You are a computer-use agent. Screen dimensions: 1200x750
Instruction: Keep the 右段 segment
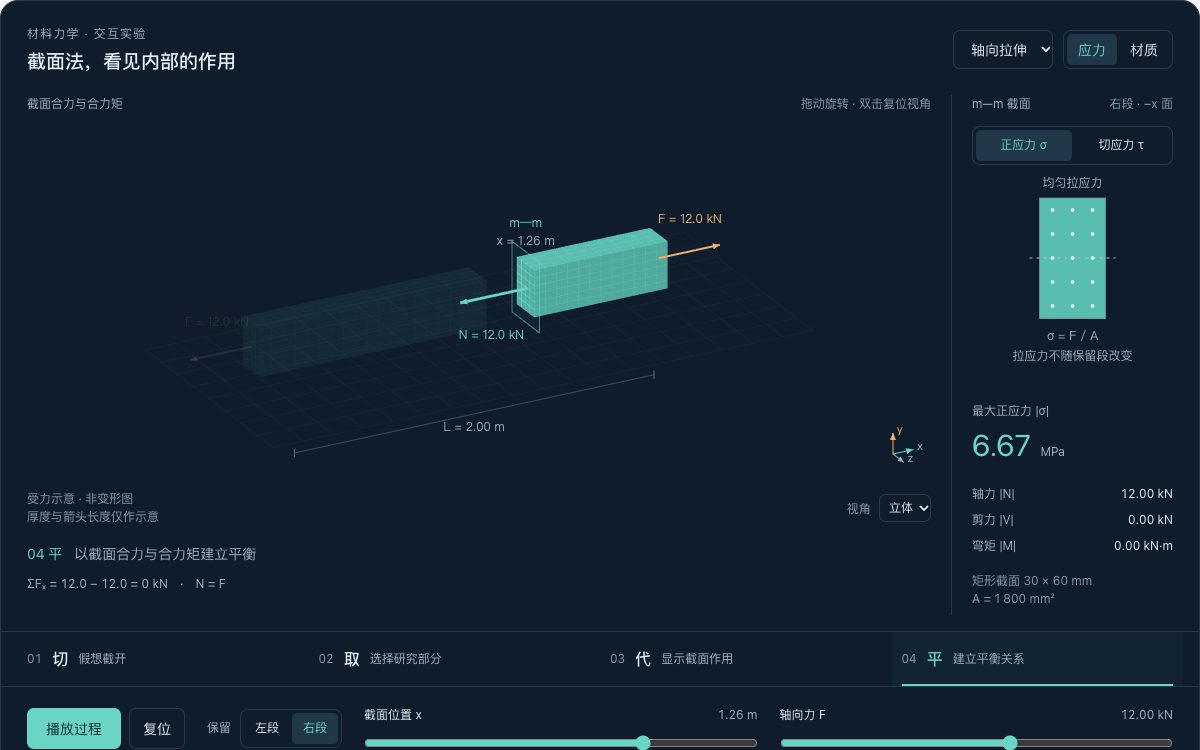pos(315,728)
